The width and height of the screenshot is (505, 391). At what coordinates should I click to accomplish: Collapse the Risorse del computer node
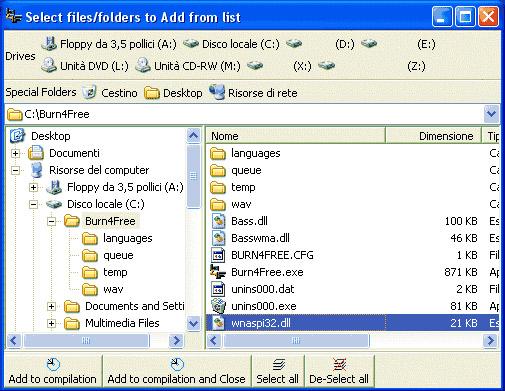[x=15, y=170]
